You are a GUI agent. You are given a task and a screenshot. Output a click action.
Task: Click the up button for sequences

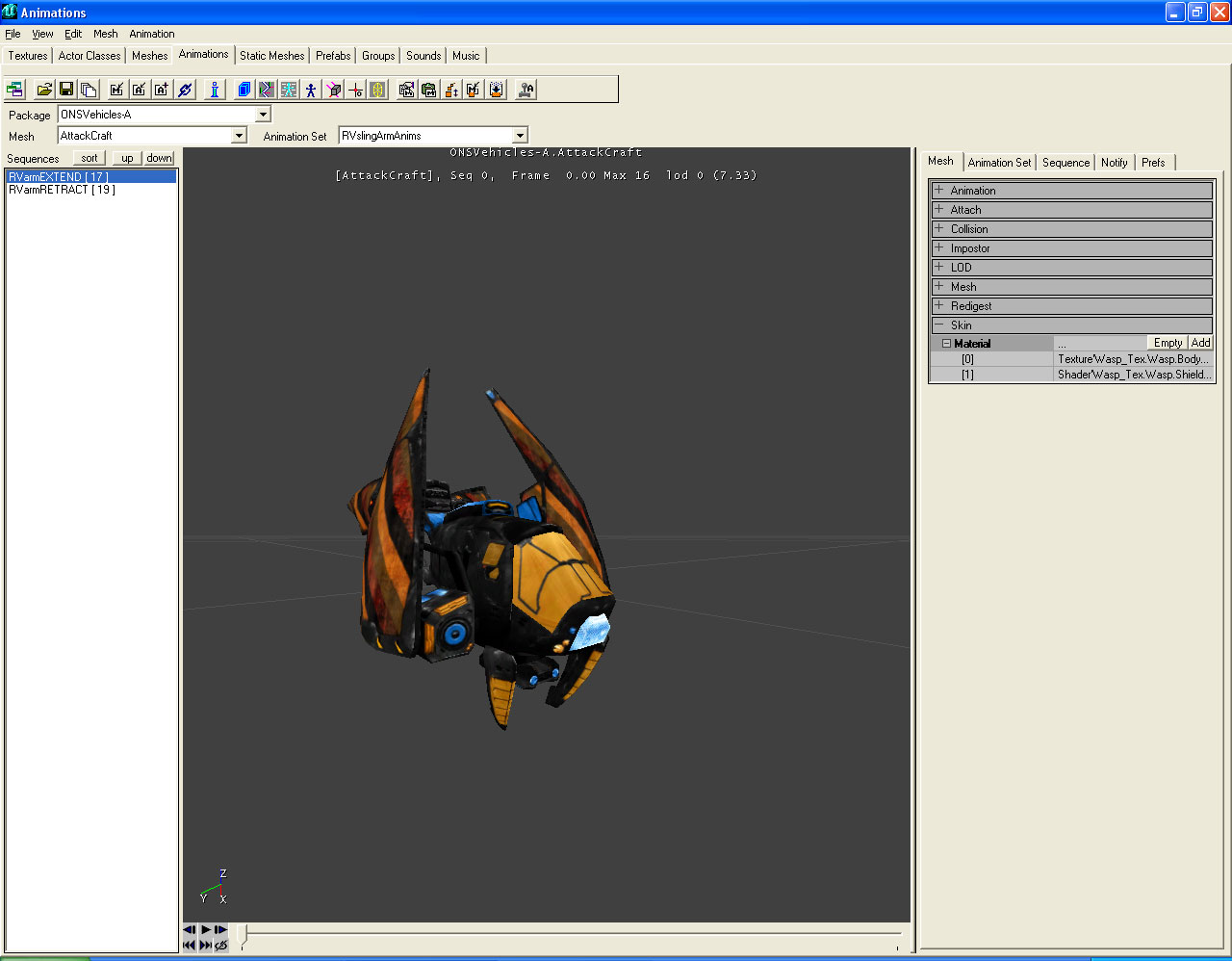[x=127, y=158]
